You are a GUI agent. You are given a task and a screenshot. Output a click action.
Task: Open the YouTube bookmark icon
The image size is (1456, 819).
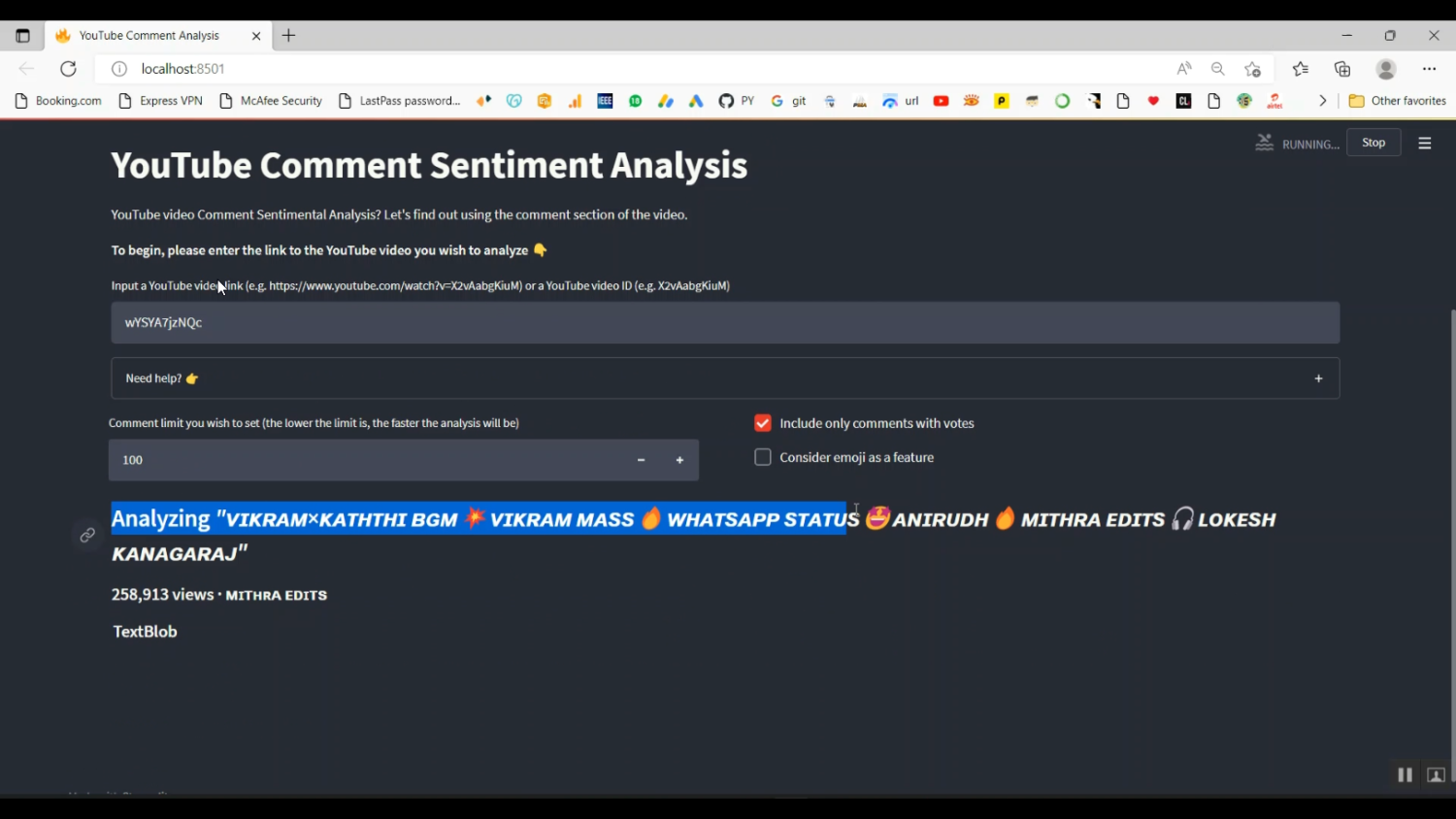pyautogui.click(x=941, y=101)
